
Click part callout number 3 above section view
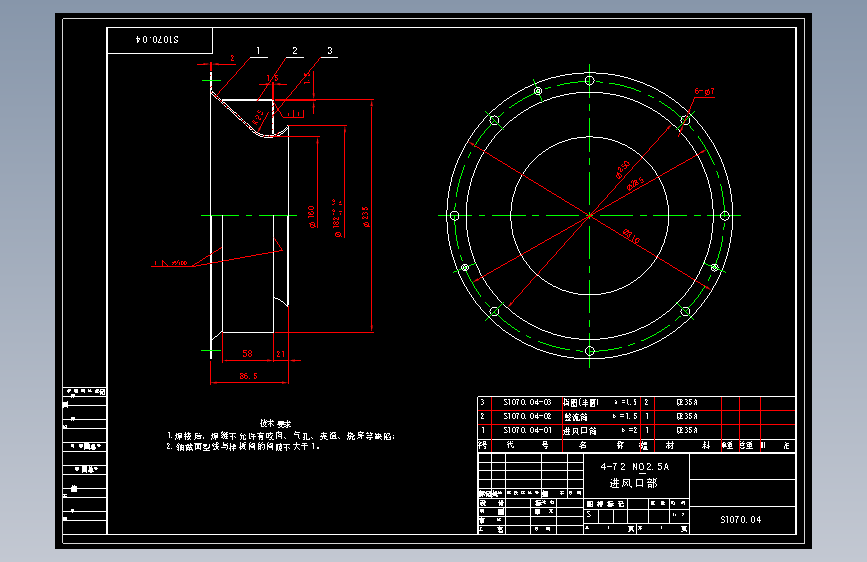330,50
